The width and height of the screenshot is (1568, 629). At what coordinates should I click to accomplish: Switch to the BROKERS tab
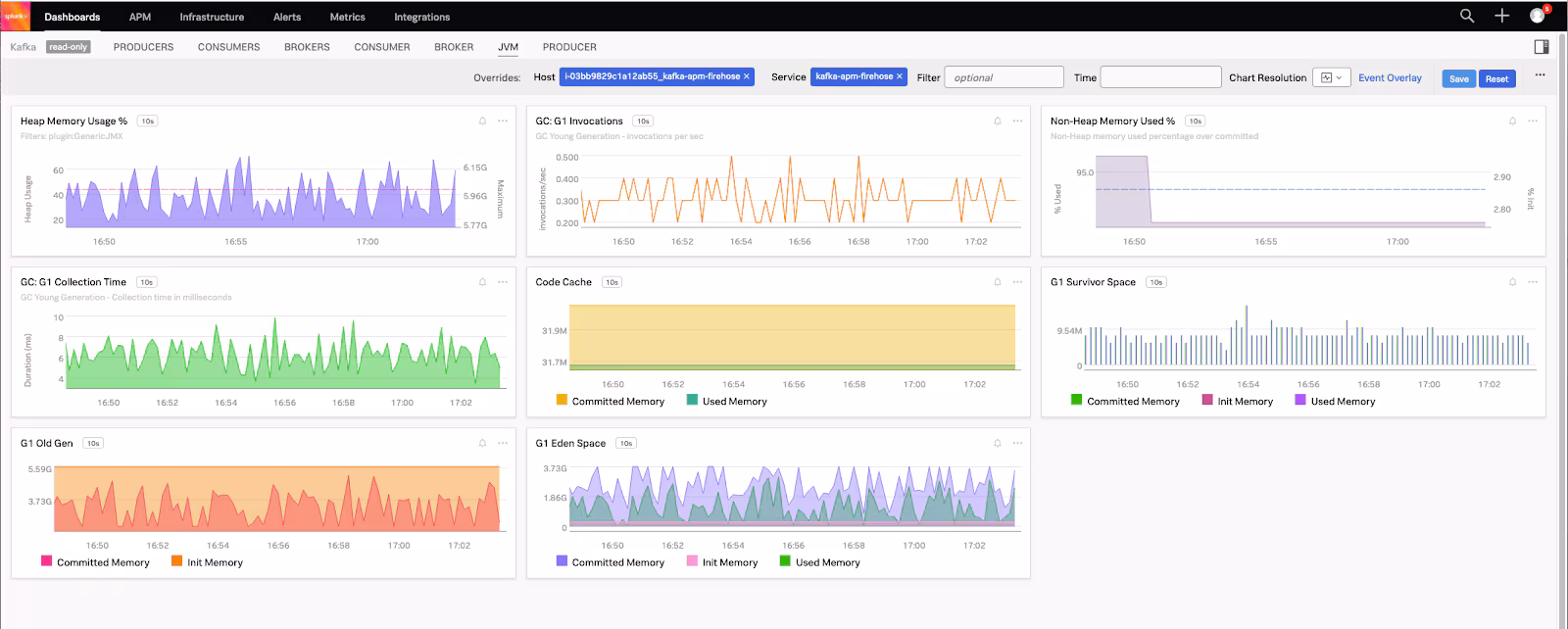[307, 47]
